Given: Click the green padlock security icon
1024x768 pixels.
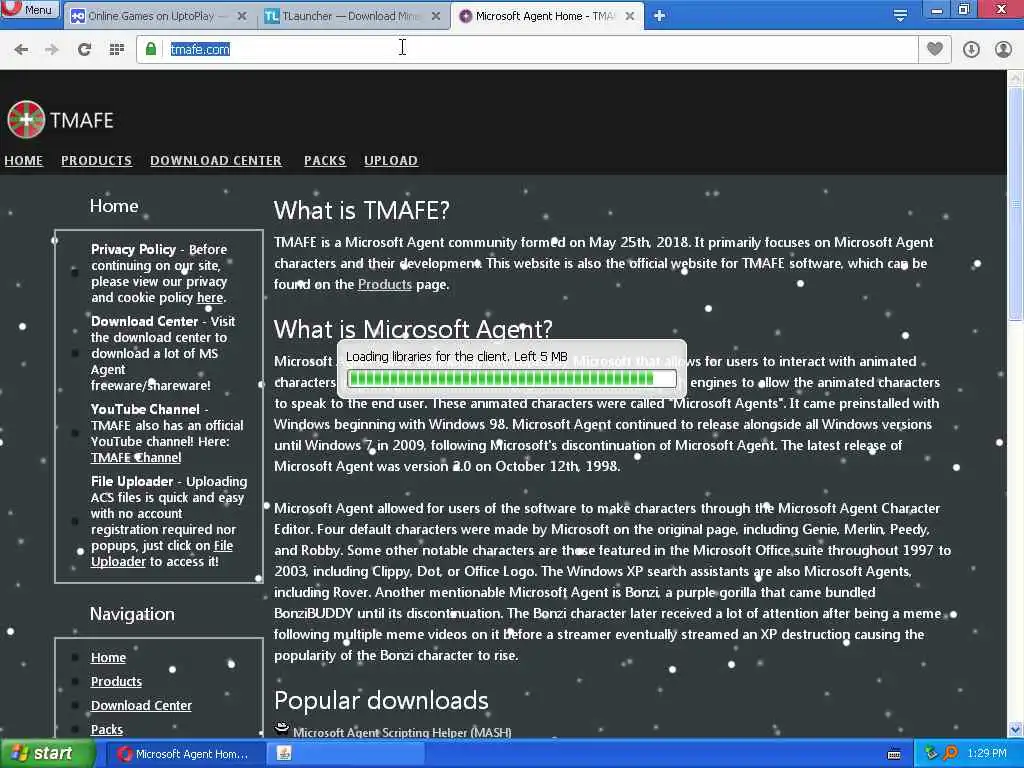Looking at the screenshot, I should [x=151, y=49].
